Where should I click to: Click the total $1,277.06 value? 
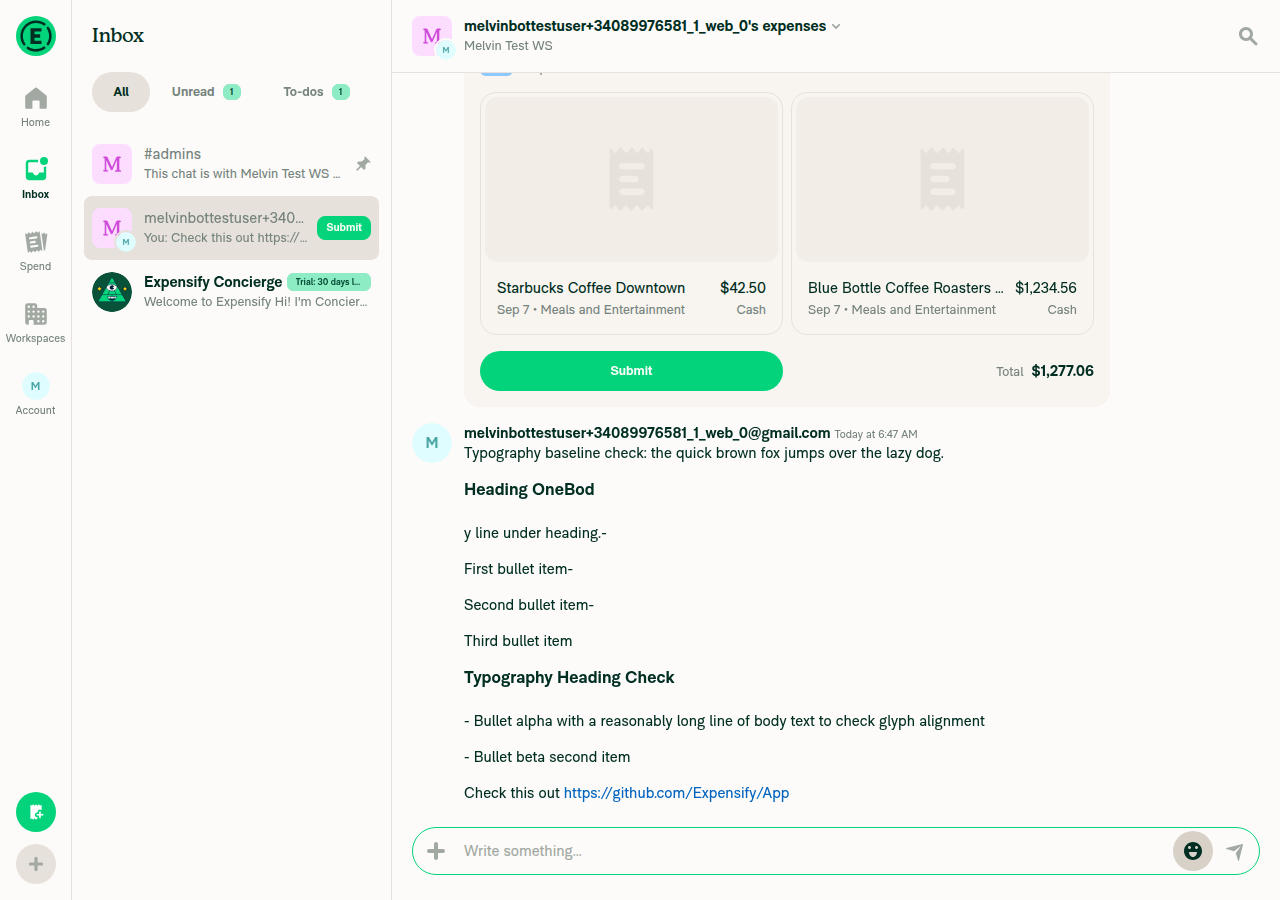[1063, 371]
